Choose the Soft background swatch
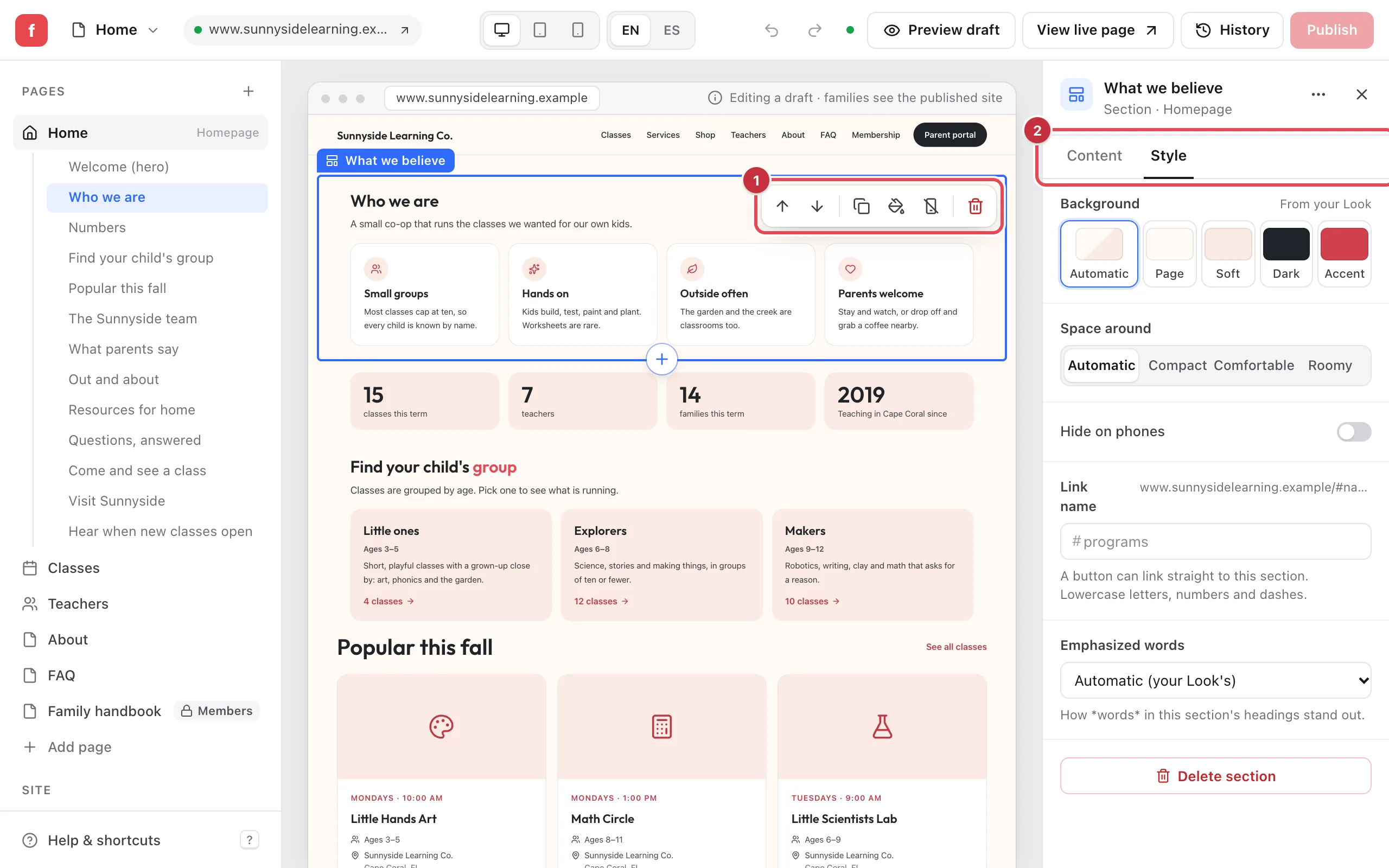This screenshot has height=868, width=1389. (x=1227, y=254)
